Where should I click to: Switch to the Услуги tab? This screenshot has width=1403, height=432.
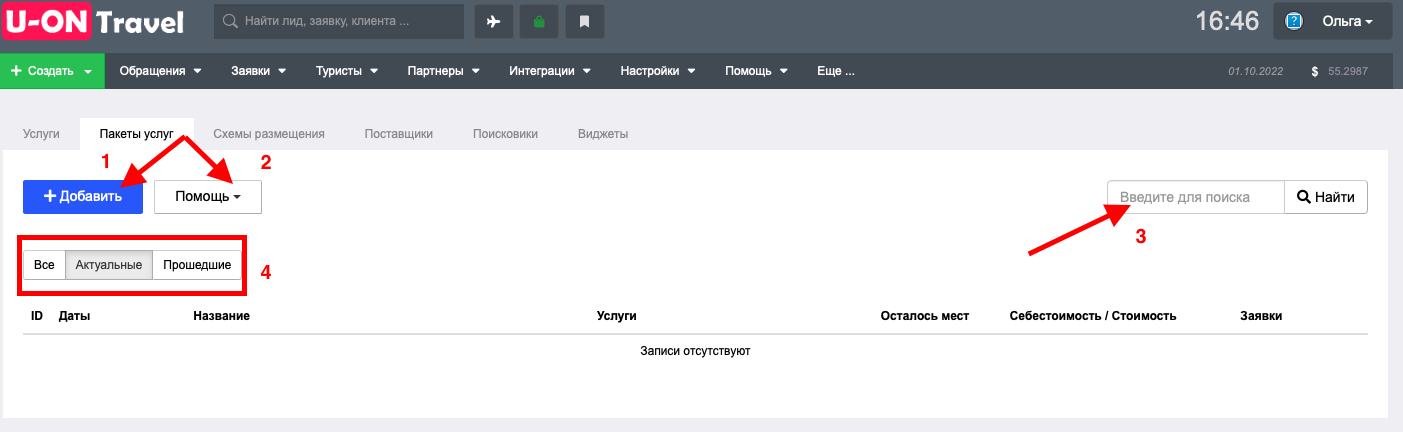pyautogui.click(x=41, y=133)
